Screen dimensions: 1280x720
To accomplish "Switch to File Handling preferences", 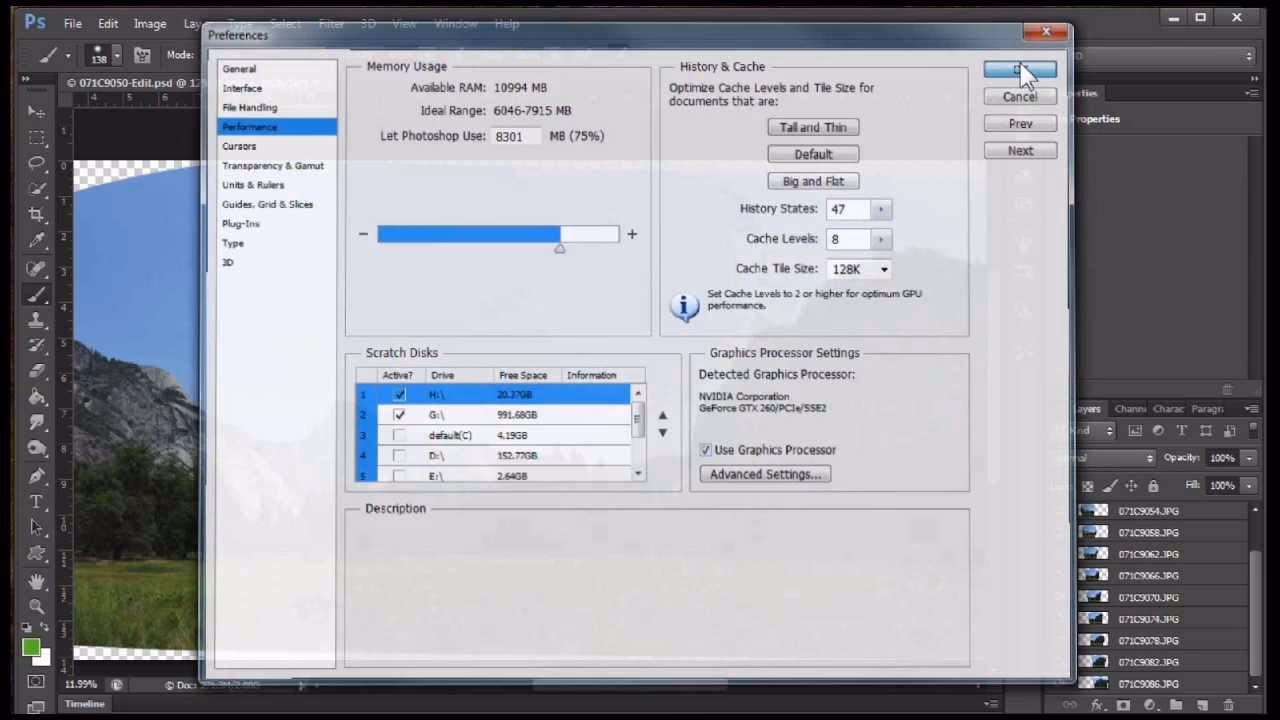I will pos(249,107).
